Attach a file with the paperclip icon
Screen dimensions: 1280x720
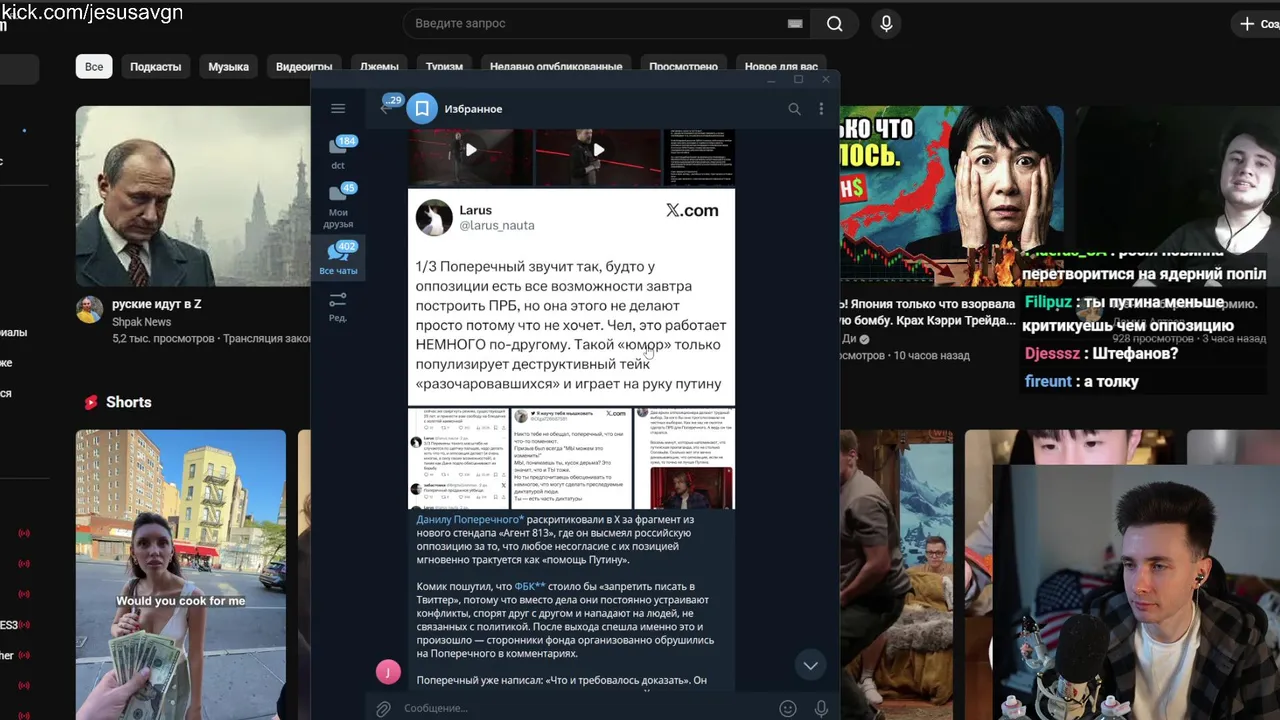click(383, 708)
